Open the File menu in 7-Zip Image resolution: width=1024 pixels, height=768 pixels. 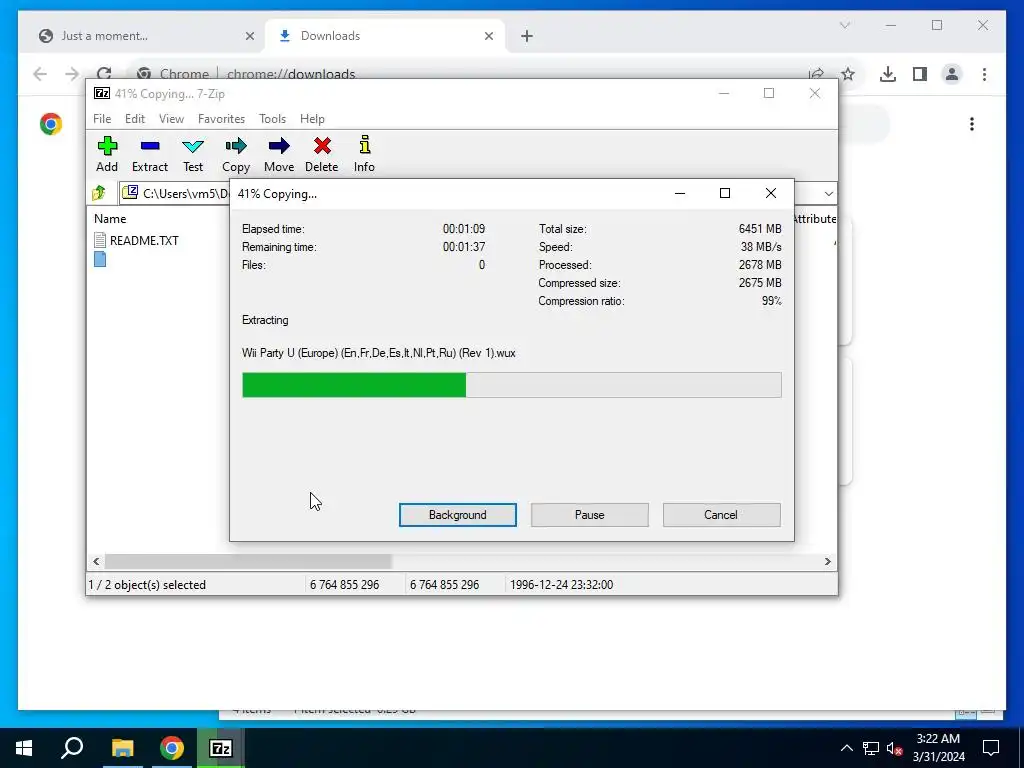(x=102, y=119)
